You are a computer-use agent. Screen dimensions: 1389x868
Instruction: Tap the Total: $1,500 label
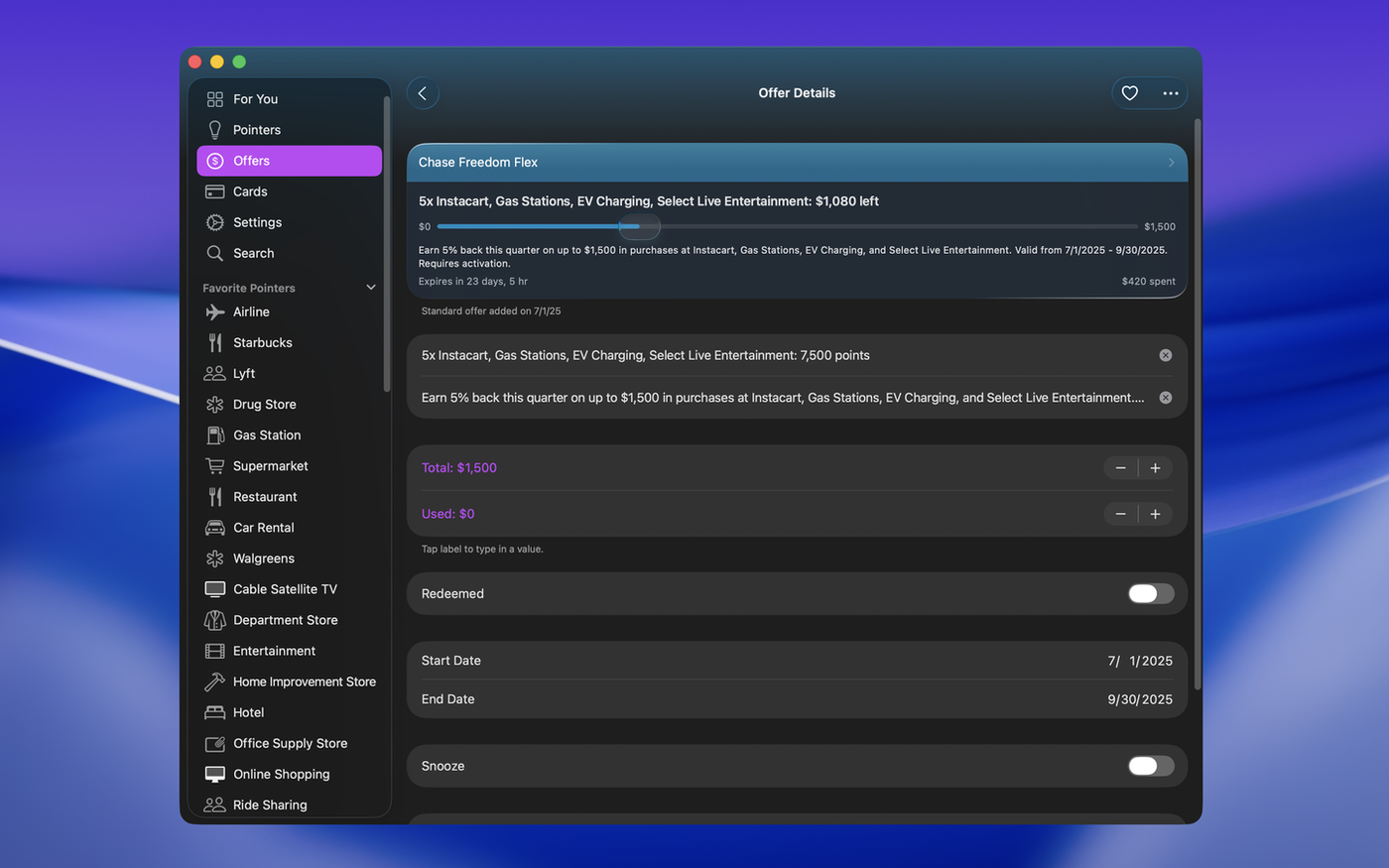click(x=458, y=468)
